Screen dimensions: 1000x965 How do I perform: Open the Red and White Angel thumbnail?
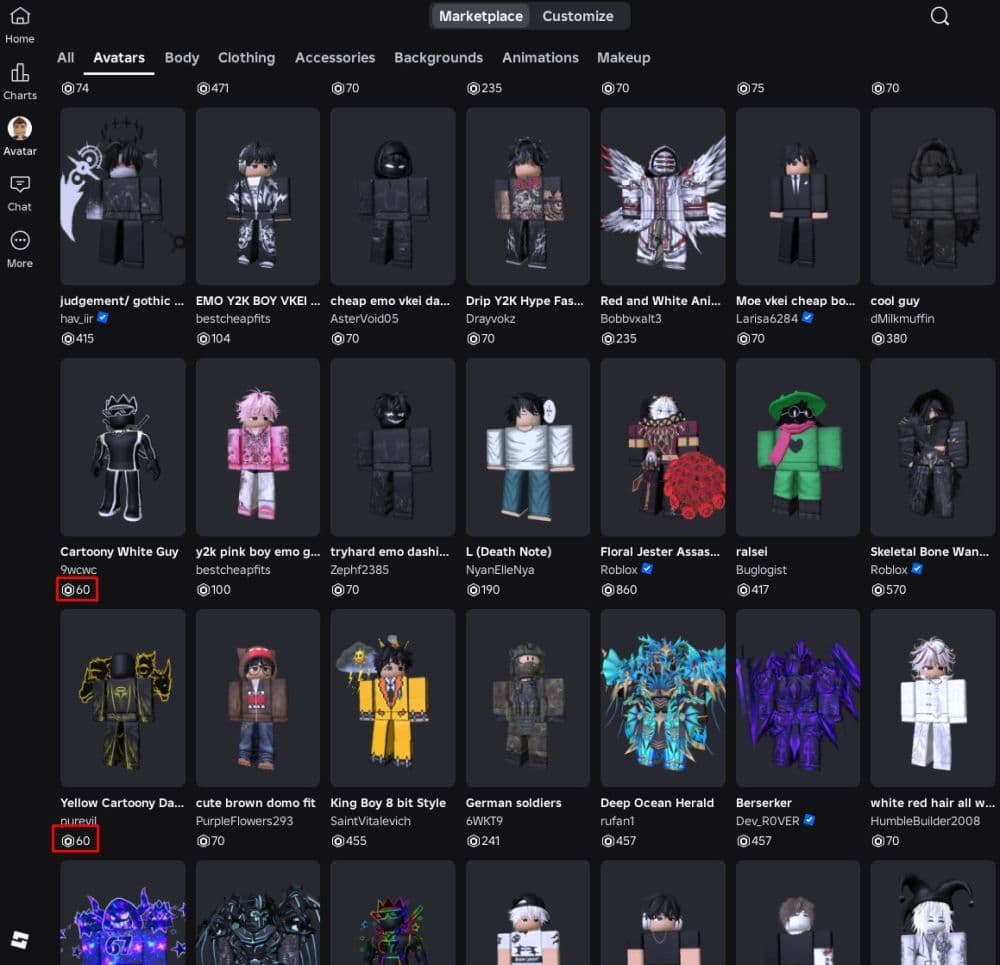pos(663,196)
